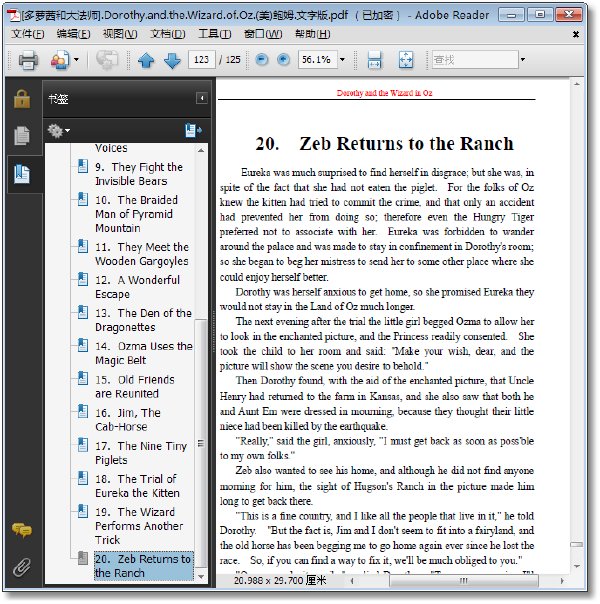
Task: Click the bookmark icon beside 18. The Trial
Action: 82,478
